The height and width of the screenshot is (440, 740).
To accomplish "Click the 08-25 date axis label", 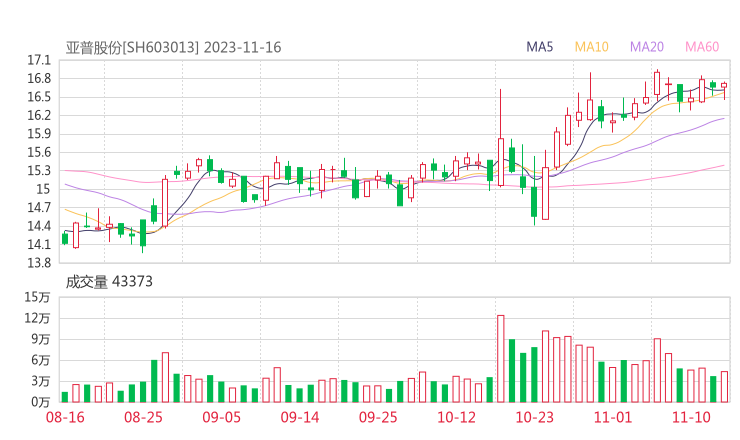I will pyautogui.click(x=143, y=417).
